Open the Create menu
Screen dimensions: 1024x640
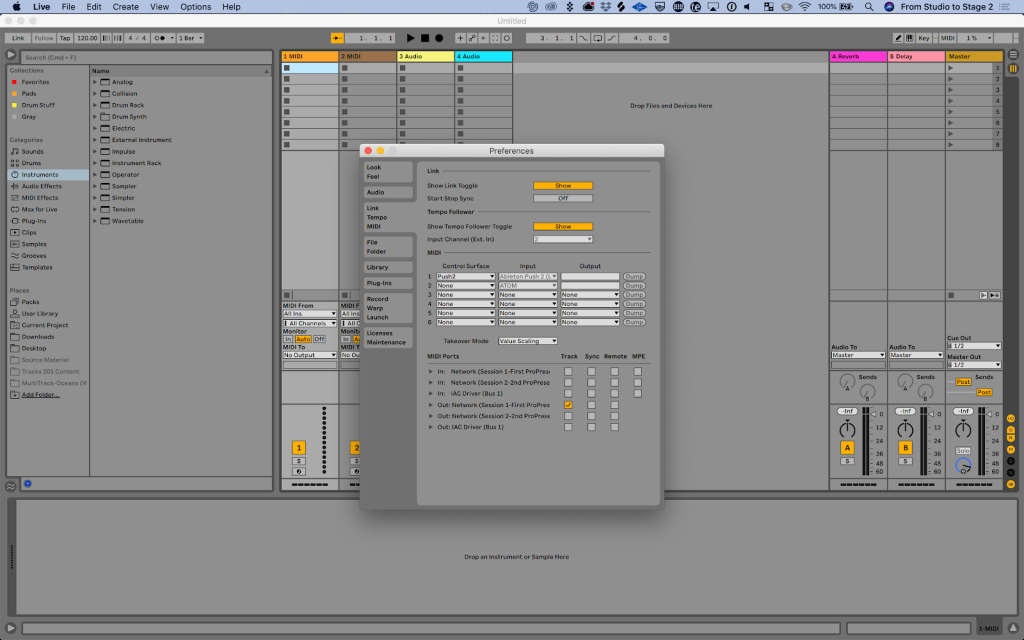pyautogui.click(x=125, y=7)
